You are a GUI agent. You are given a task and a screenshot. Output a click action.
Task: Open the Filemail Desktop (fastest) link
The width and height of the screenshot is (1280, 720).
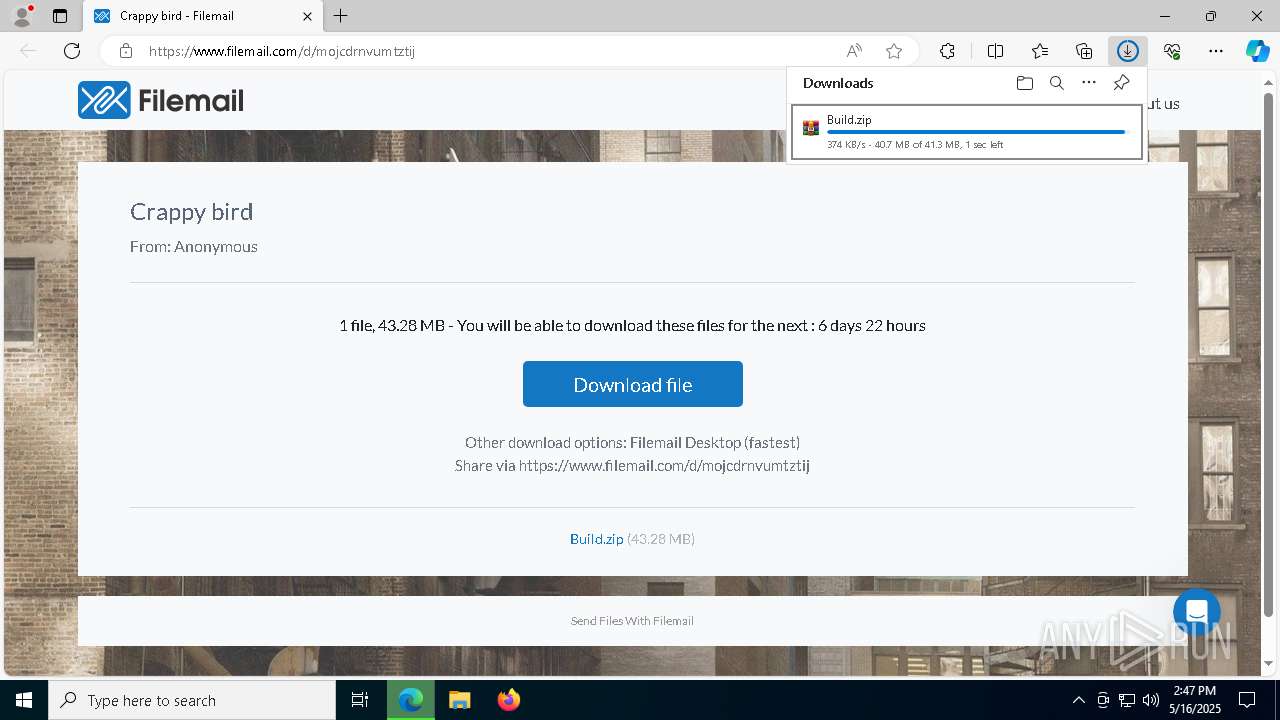tap(715, 442)
